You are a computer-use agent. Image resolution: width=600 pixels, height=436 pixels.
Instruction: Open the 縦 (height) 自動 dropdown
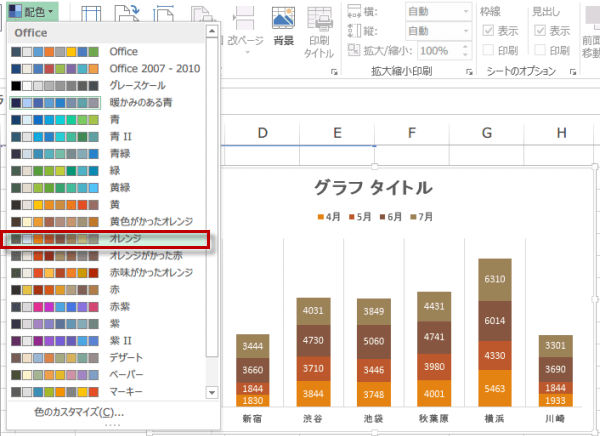[439, 31]
